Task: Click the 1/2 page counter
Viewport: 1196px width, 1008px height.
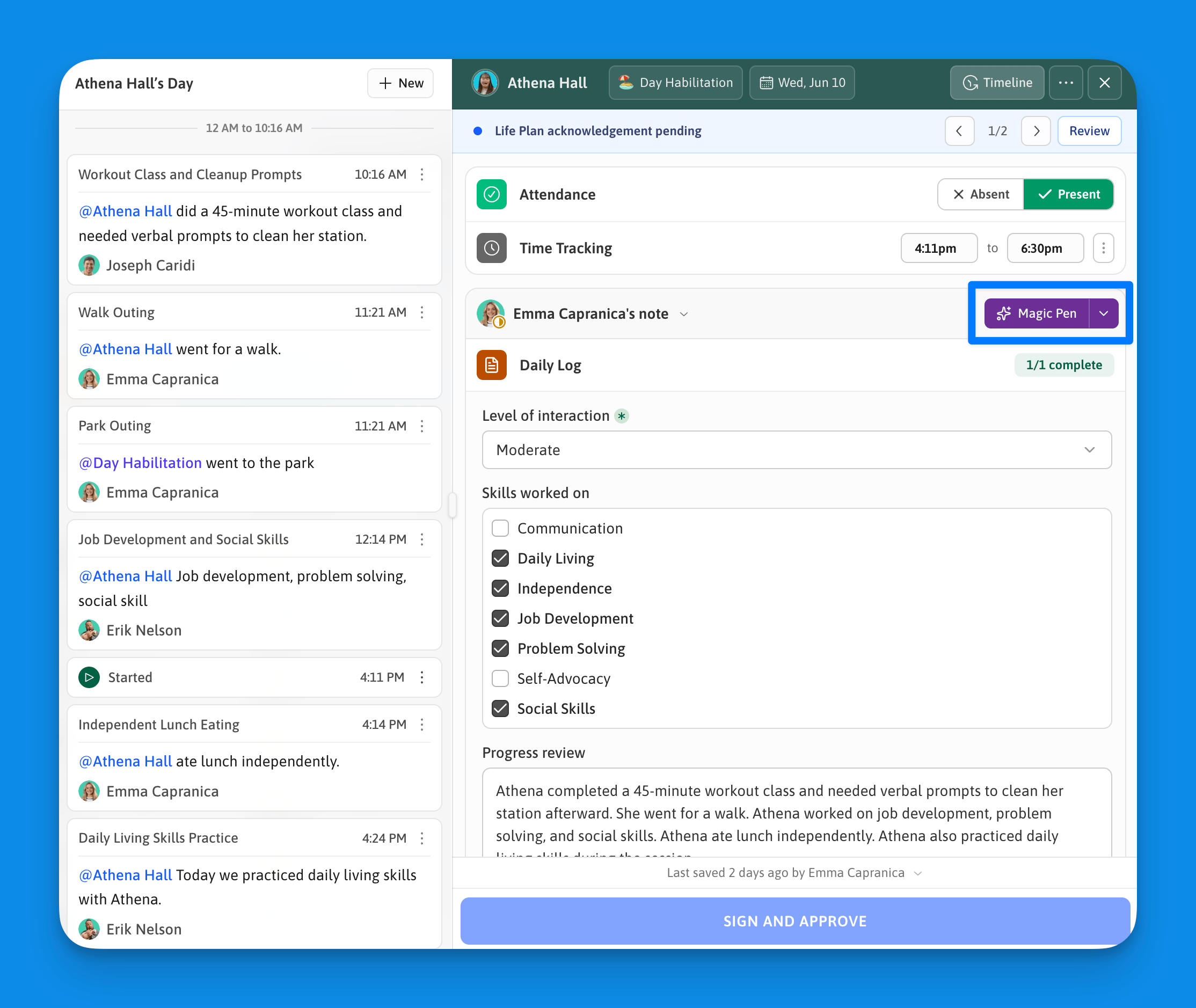Action: tap(997, 131)
